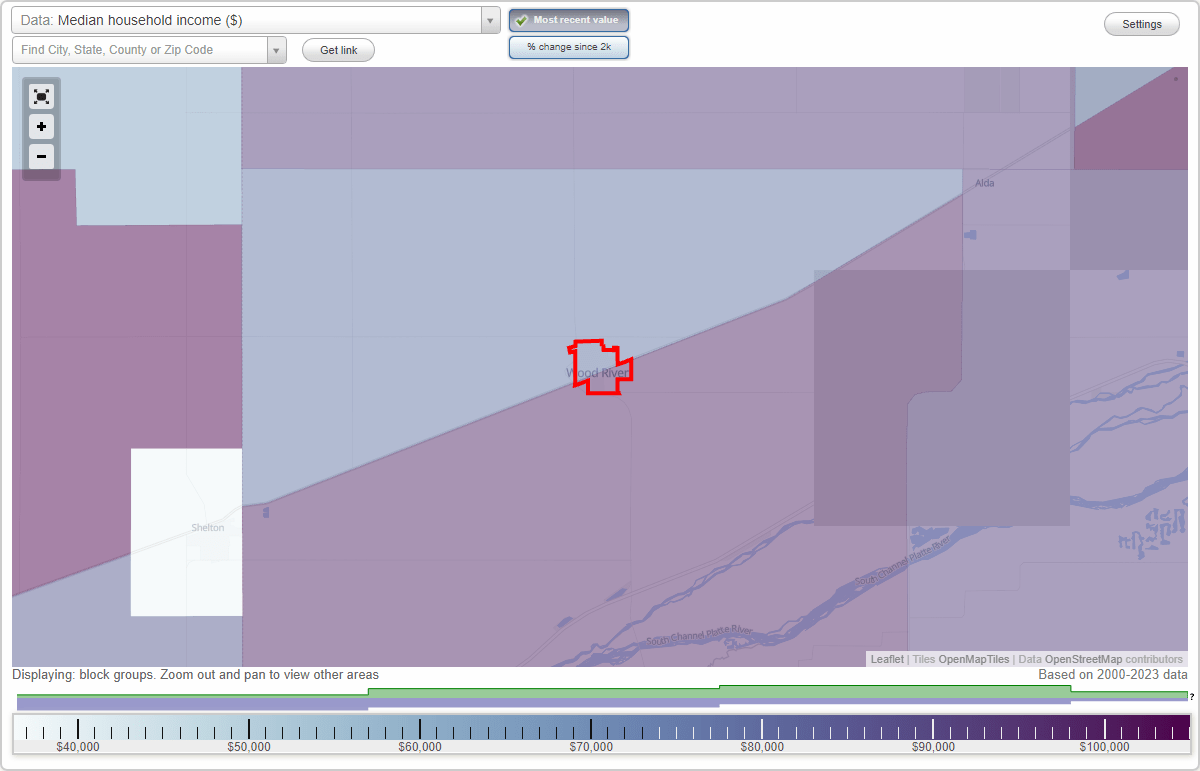Click the Leaflet attribution link
1200x771 pixels.
886,659
